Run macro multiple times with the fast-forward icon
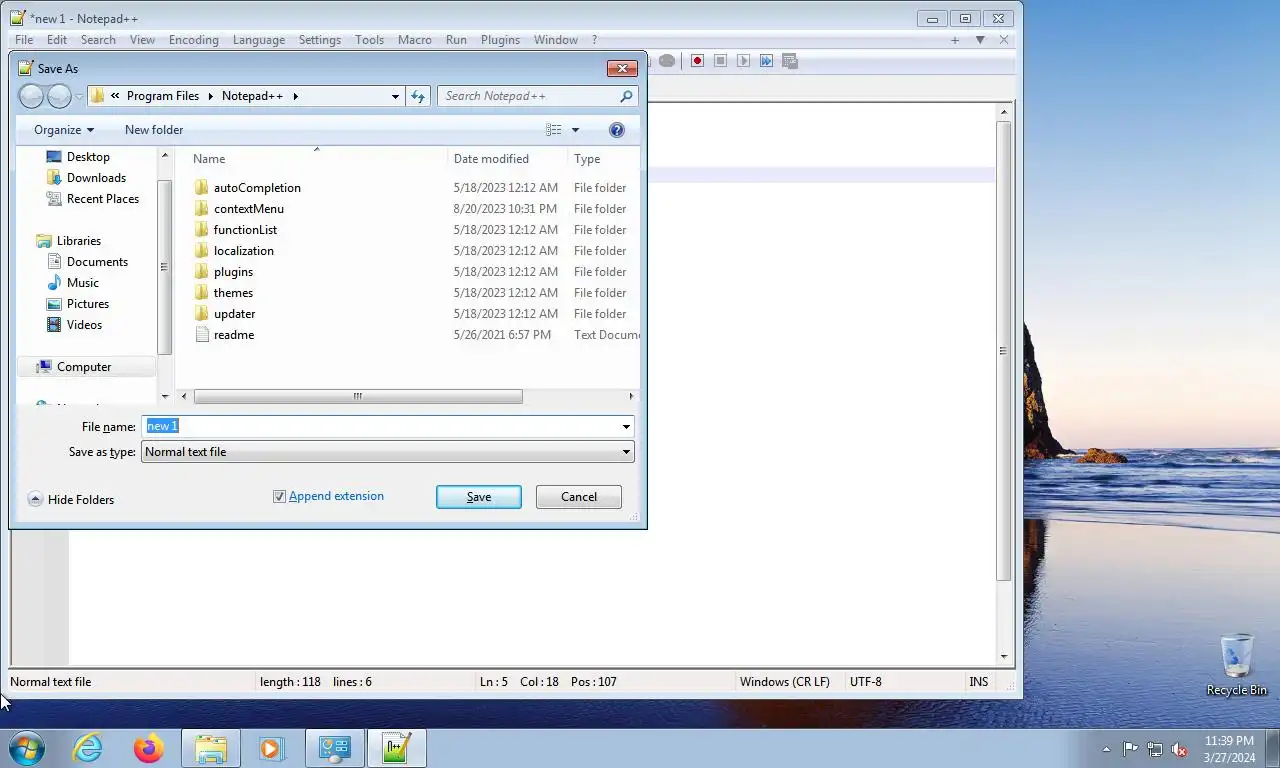 click(766, 61)
